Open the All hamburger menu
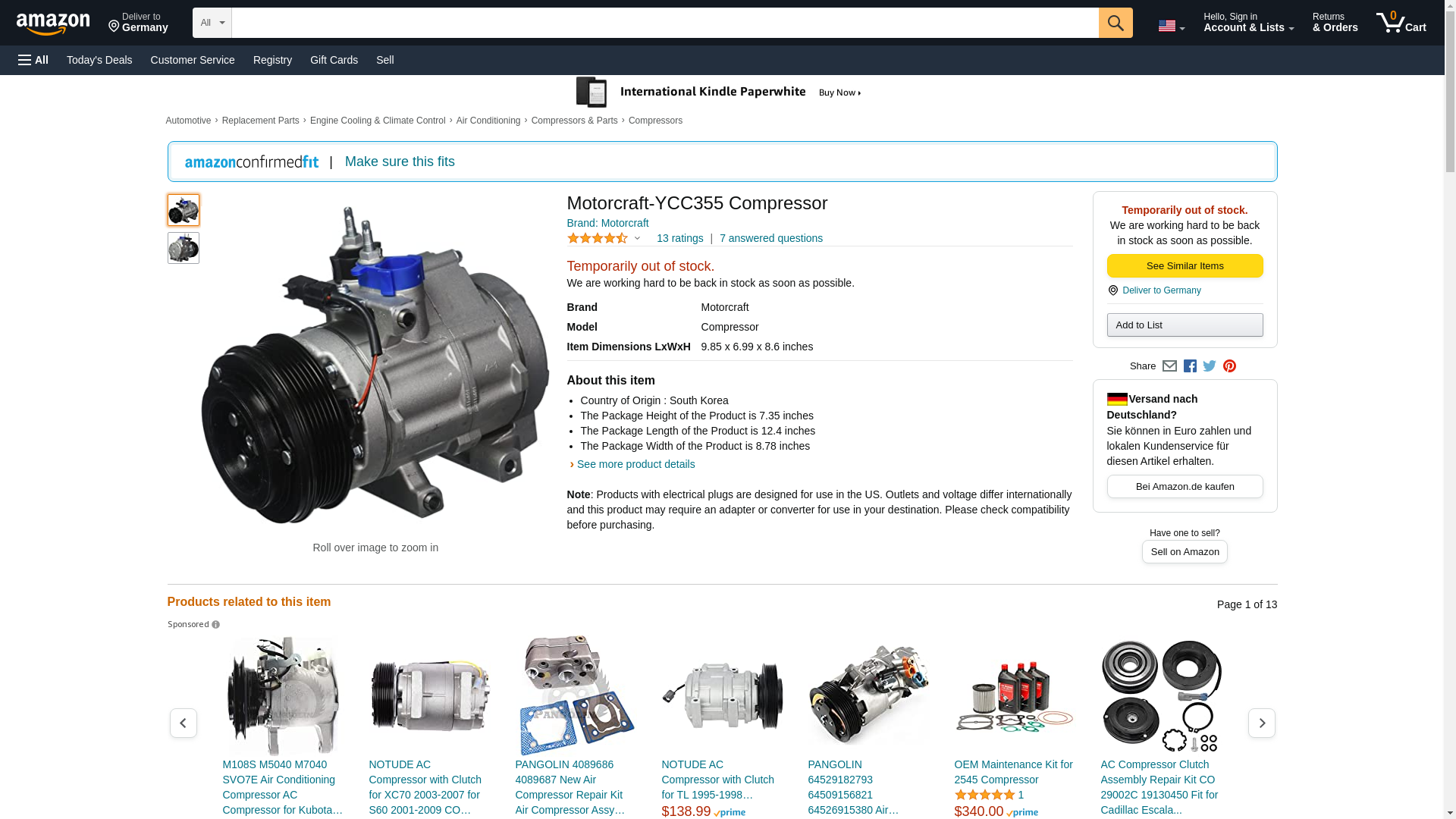The image size is (1456, 819). 33,60
